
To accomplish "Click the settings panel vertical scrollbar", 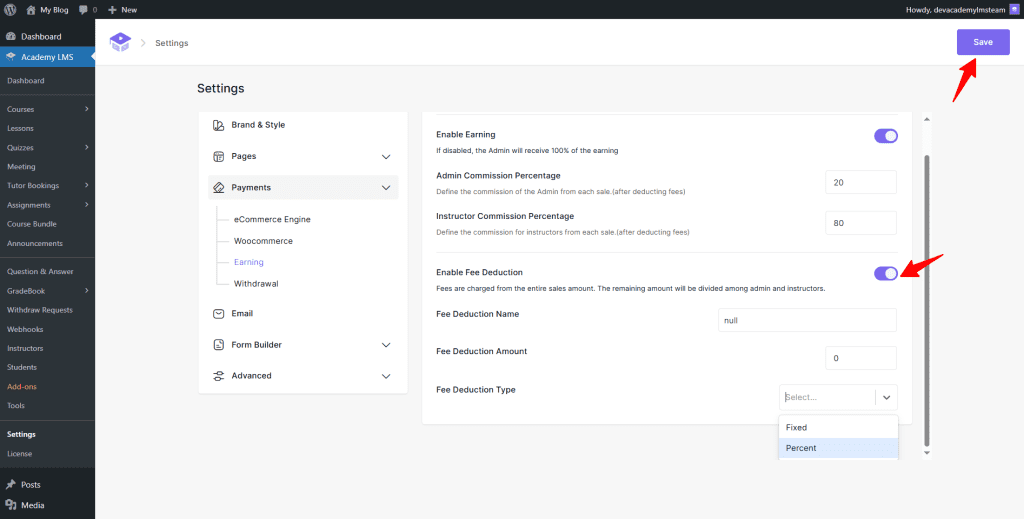I will click(x=927, y=300).
